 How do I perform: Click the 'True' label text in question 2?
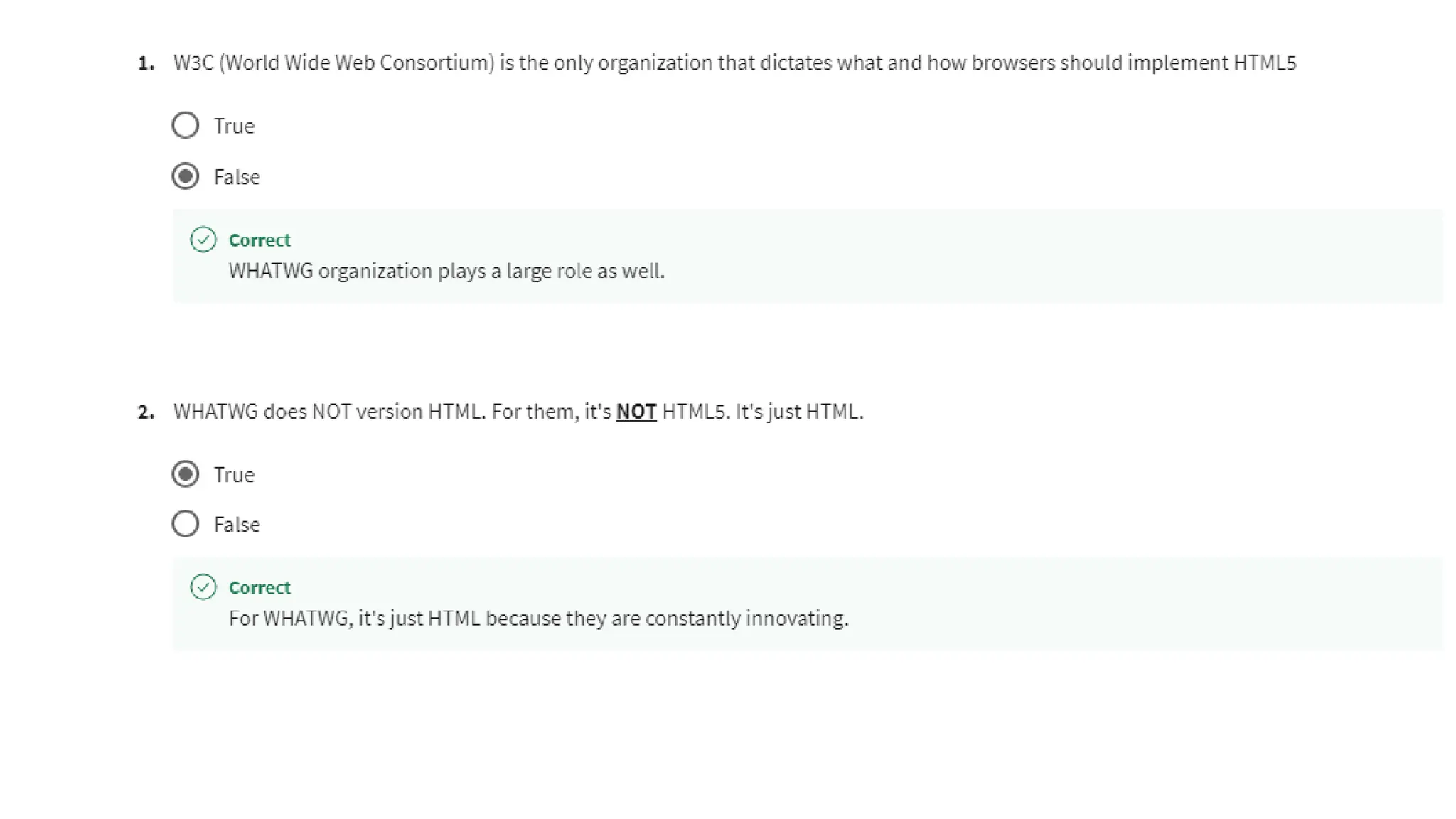click(x=234, y=475)
